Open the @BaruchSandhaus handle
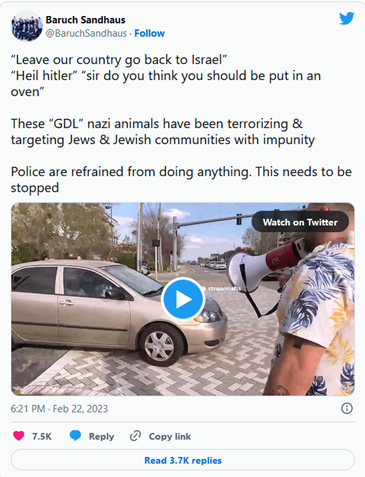365x477 pixels. point(86,33)
